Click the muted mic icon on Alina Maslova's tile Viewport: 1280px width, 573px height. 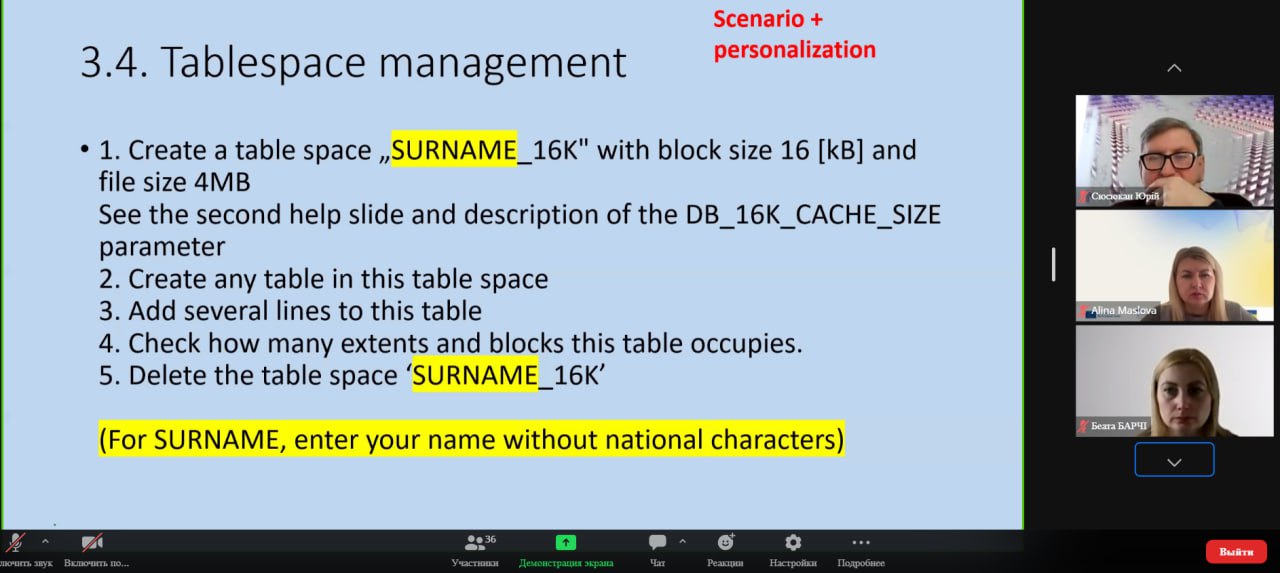tap(1083, 312)
